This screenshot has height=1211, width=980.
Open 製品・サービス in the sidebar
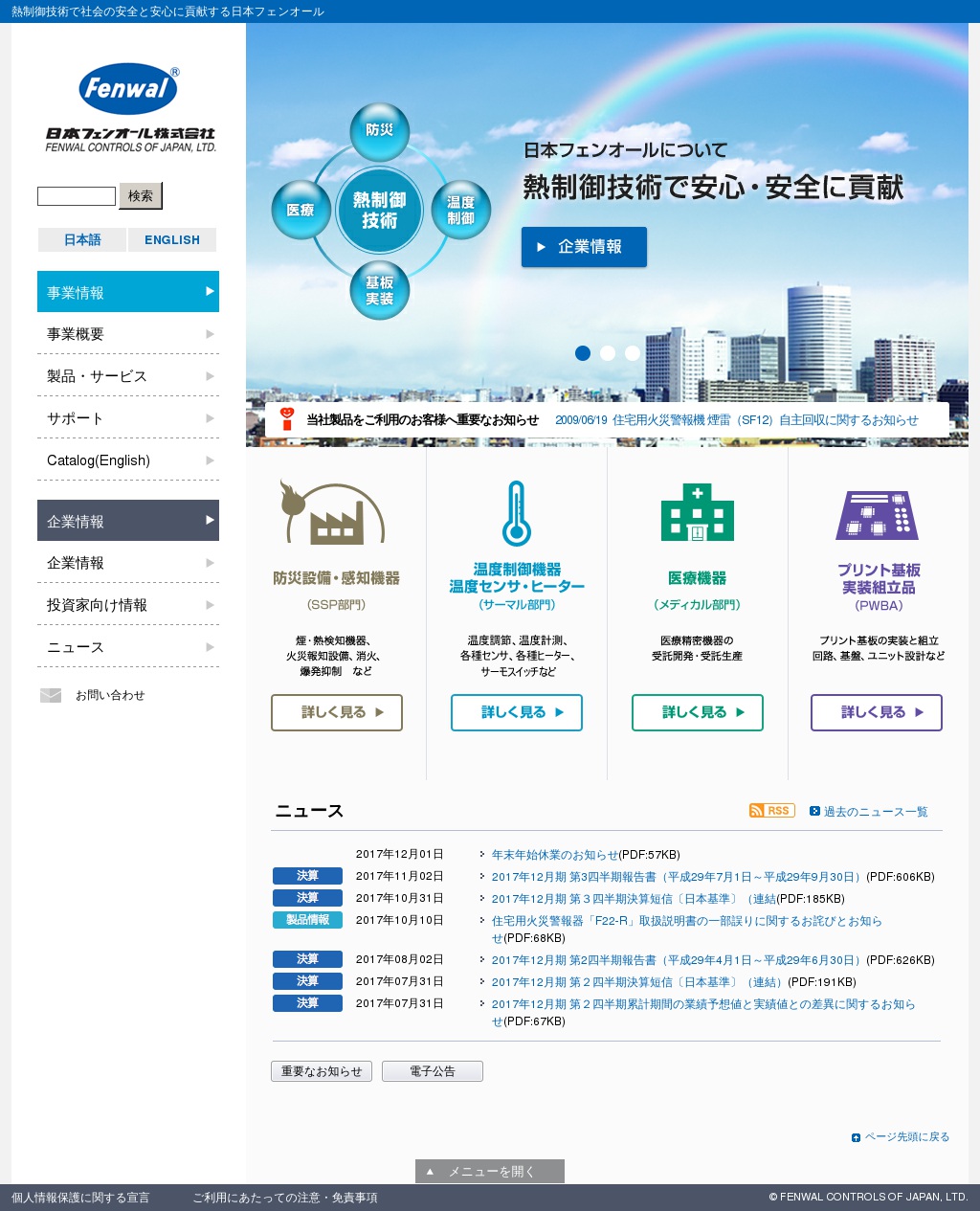(128, 376)
